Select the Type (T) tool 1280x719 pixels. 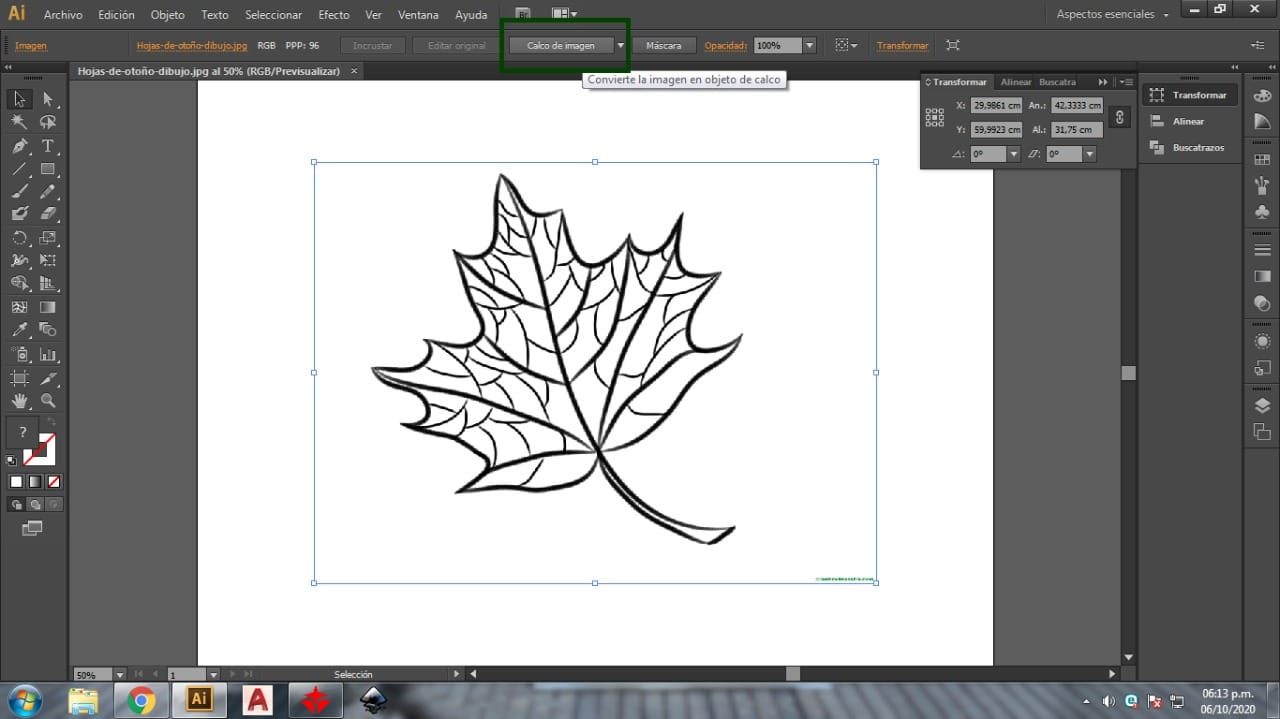[x=47, y=146]
